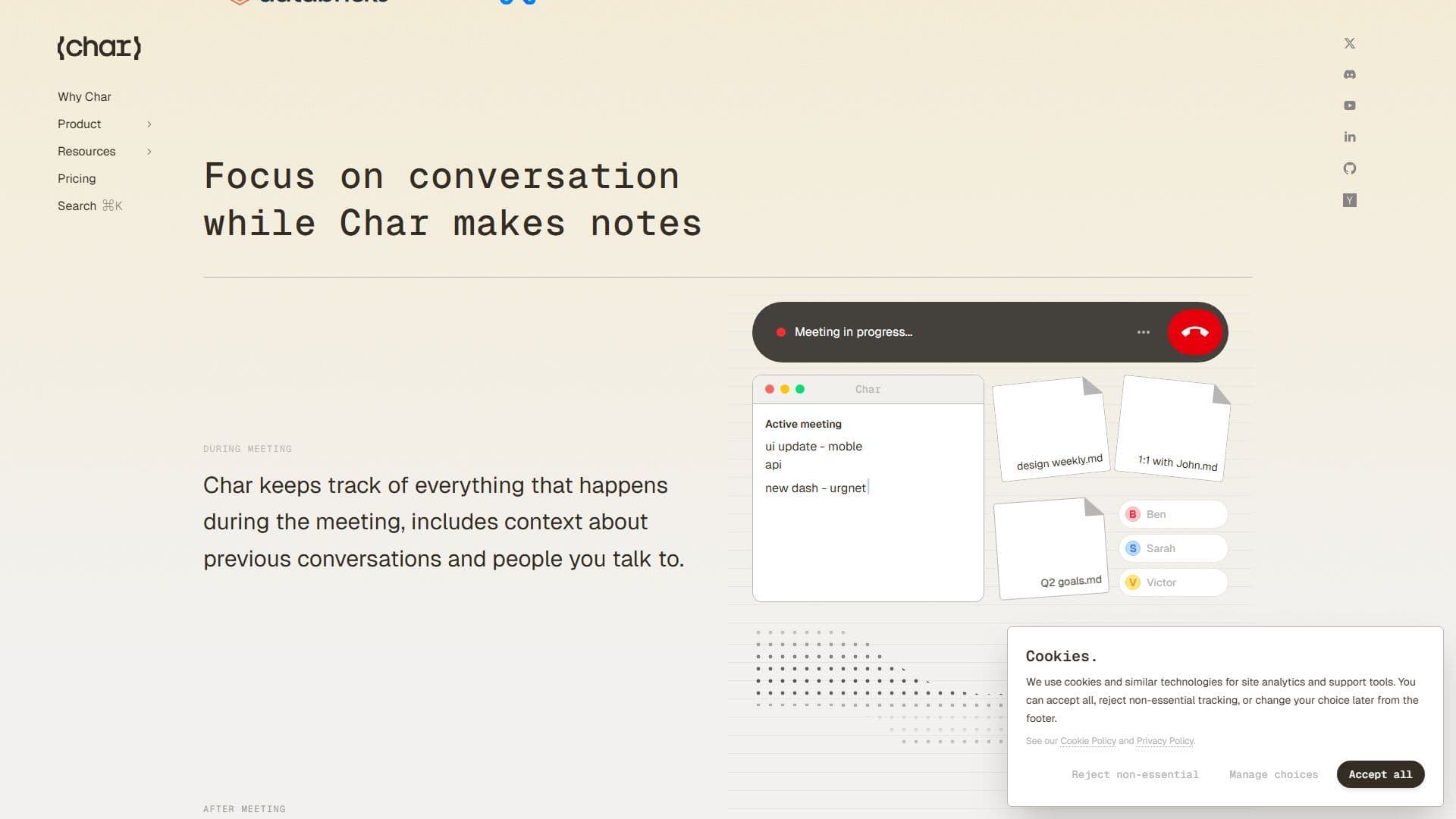Open the Pricing page
Screen dimensions: 1456x819
tap(77, 179)
